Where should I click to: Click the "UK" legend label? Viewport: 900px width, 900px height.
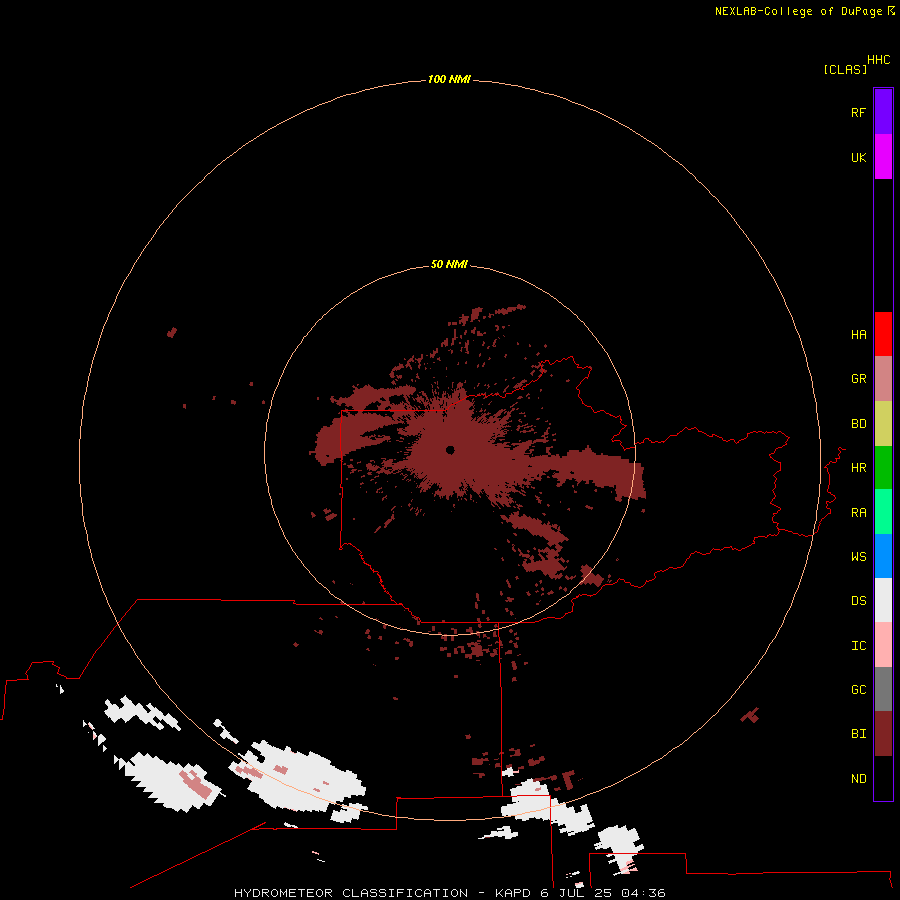859,157
